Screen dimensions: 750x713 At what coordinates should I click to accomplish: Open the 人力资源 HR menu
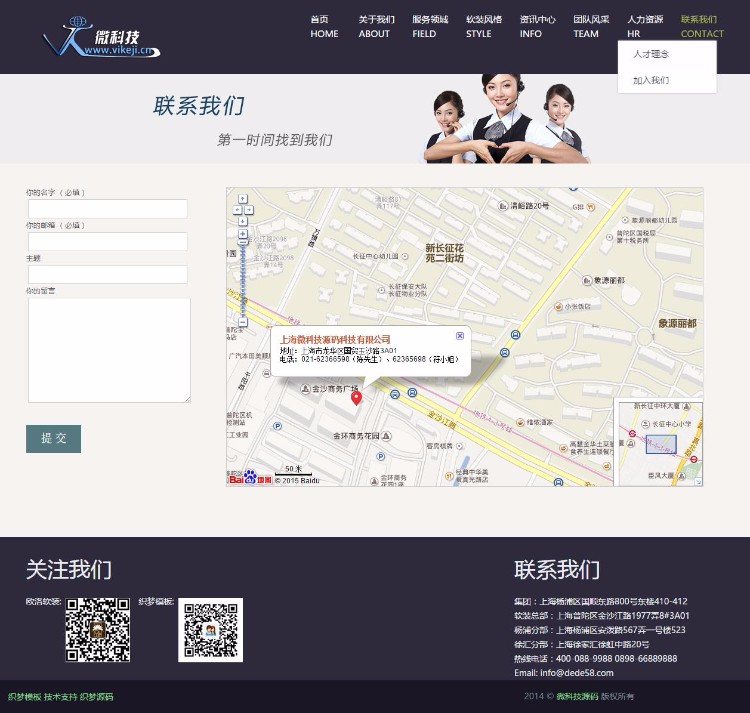[645, 27]
